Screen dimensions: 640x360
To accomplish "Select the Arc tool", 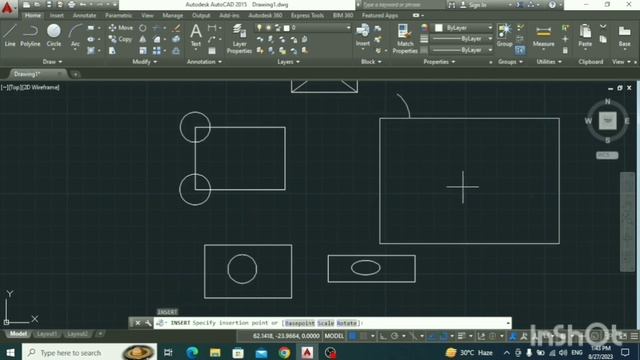I will (x=75, y=36).
